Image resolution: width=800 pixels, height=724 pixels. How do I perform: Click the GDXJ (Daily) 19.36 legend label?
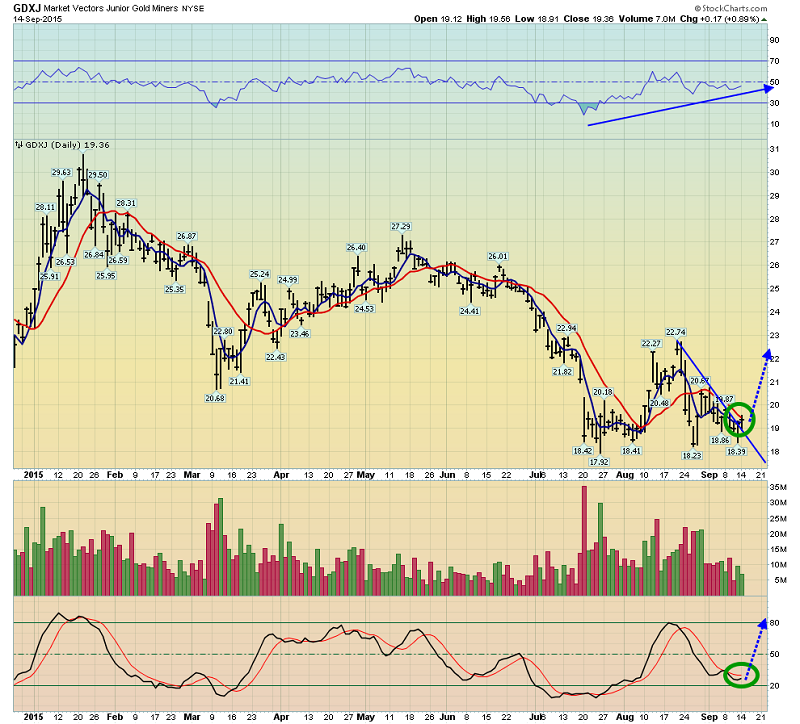tap(67, 145)
